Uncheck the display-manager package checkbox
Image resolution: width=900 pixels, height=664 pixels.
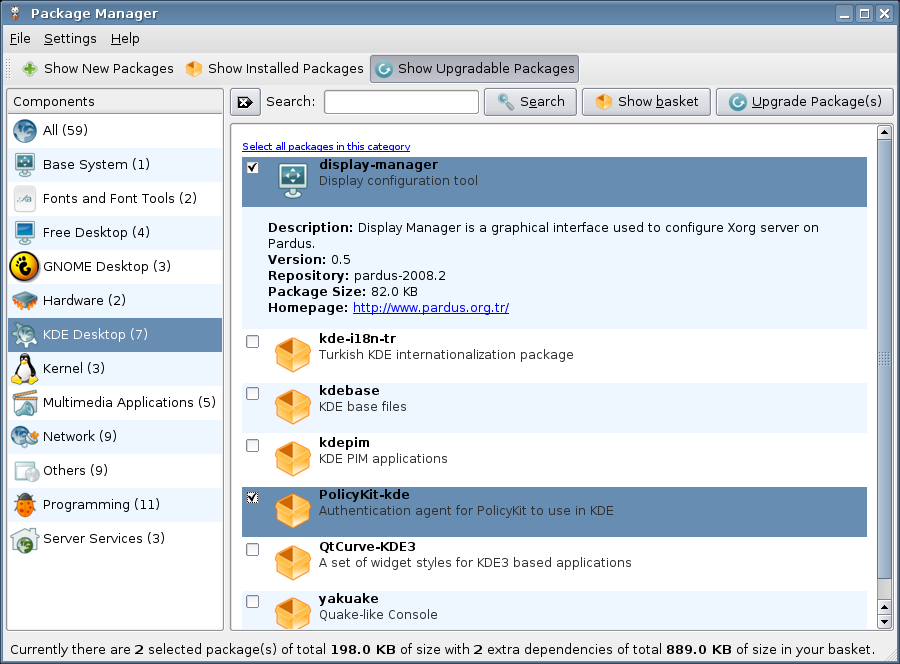(252, 167)
